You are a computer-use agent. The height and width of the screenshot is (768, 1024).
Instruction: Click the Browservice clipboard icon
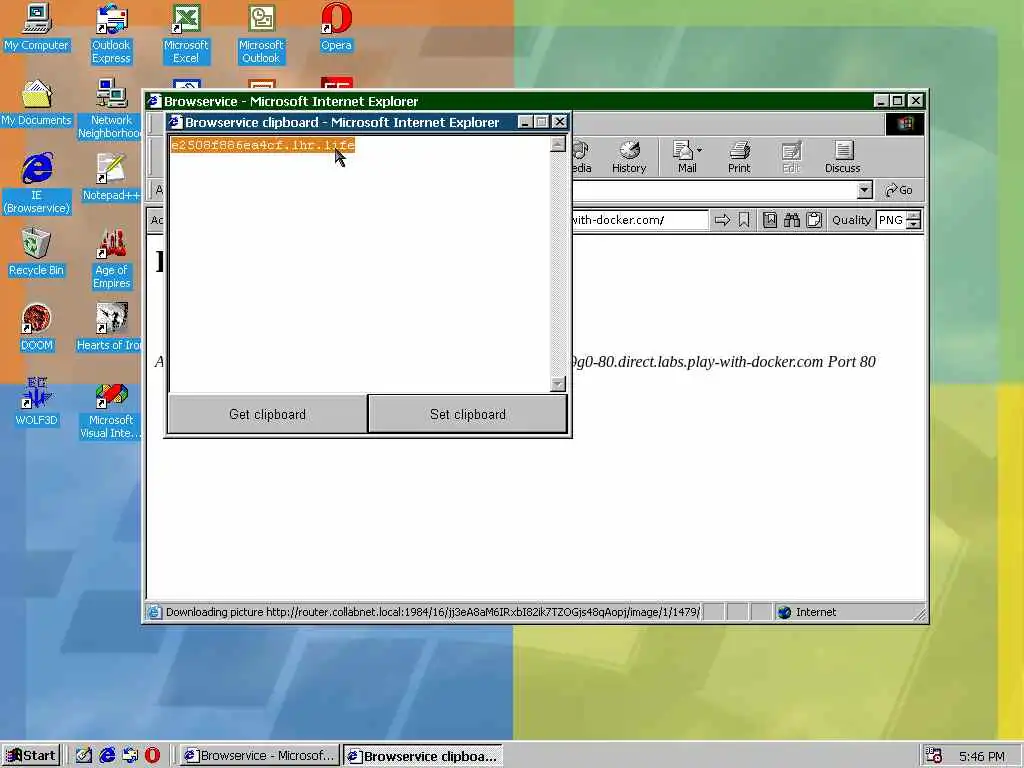pos(814,220)
